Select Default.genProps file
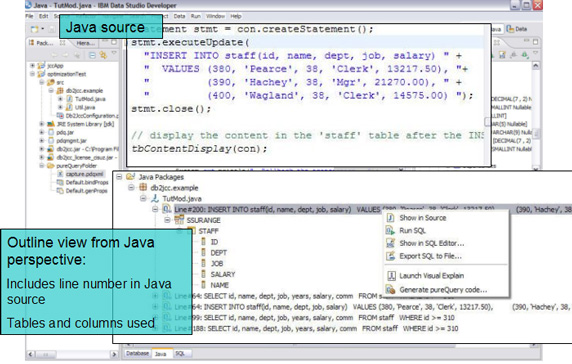This screenshot has width=572, height=364. 86,191
